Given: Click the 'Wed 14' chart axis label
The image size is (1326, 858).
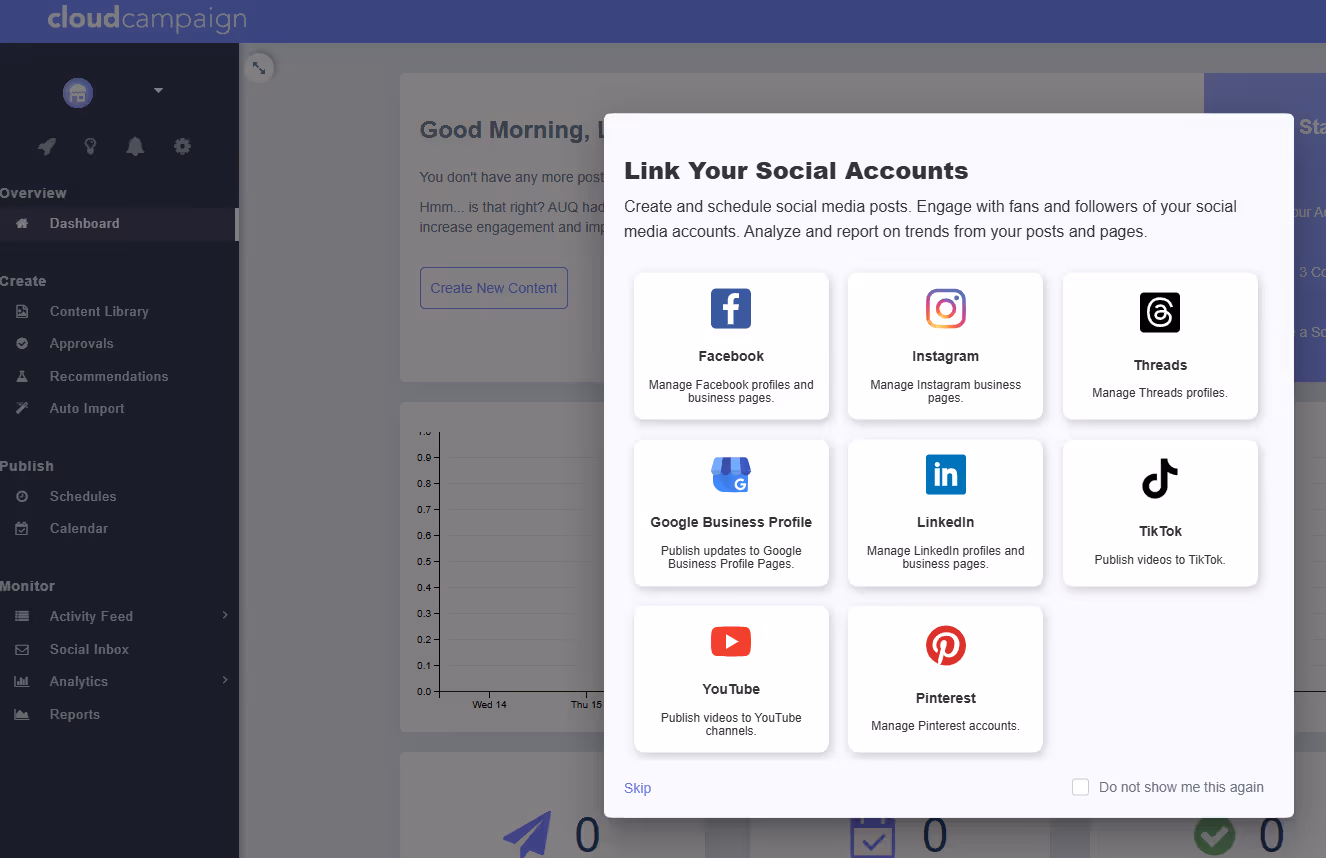Looking at the screenshot, I should (x=489, y=705).
